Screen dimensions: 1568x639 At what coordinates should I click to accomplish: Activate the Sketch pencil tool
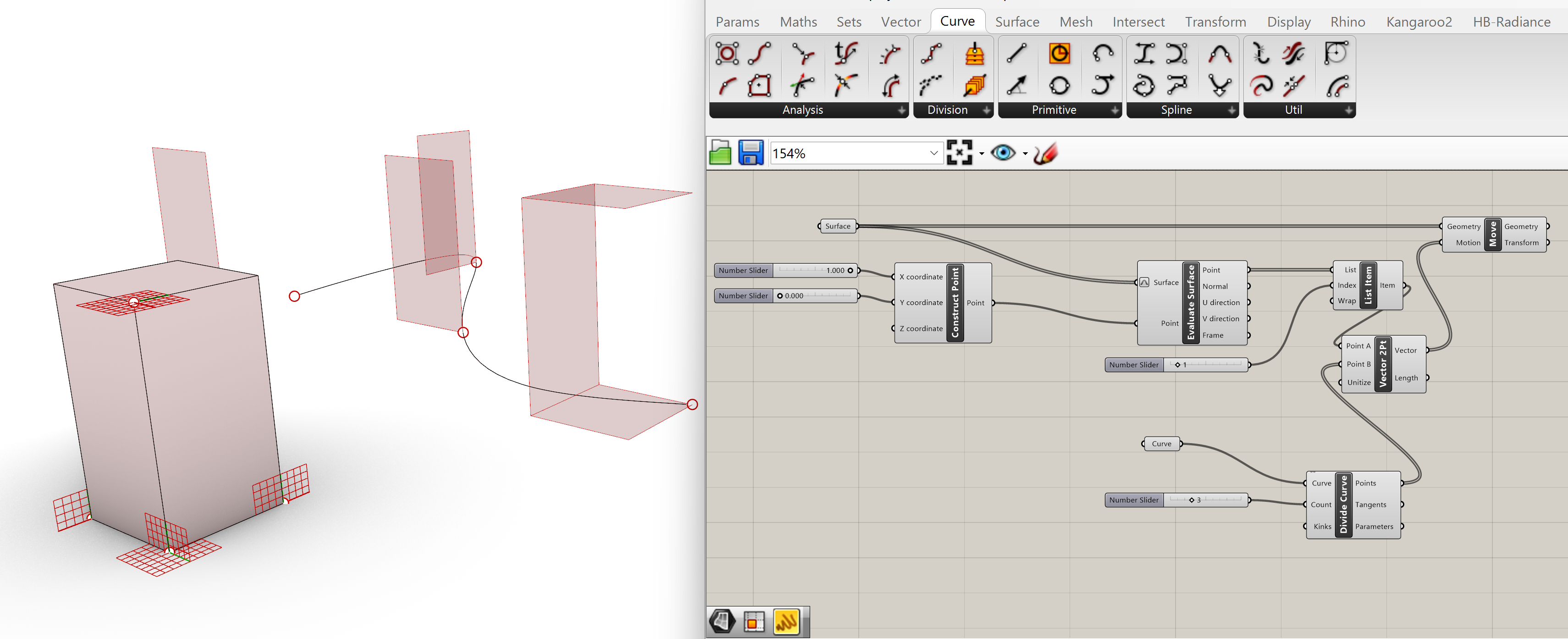(1045, 153)
